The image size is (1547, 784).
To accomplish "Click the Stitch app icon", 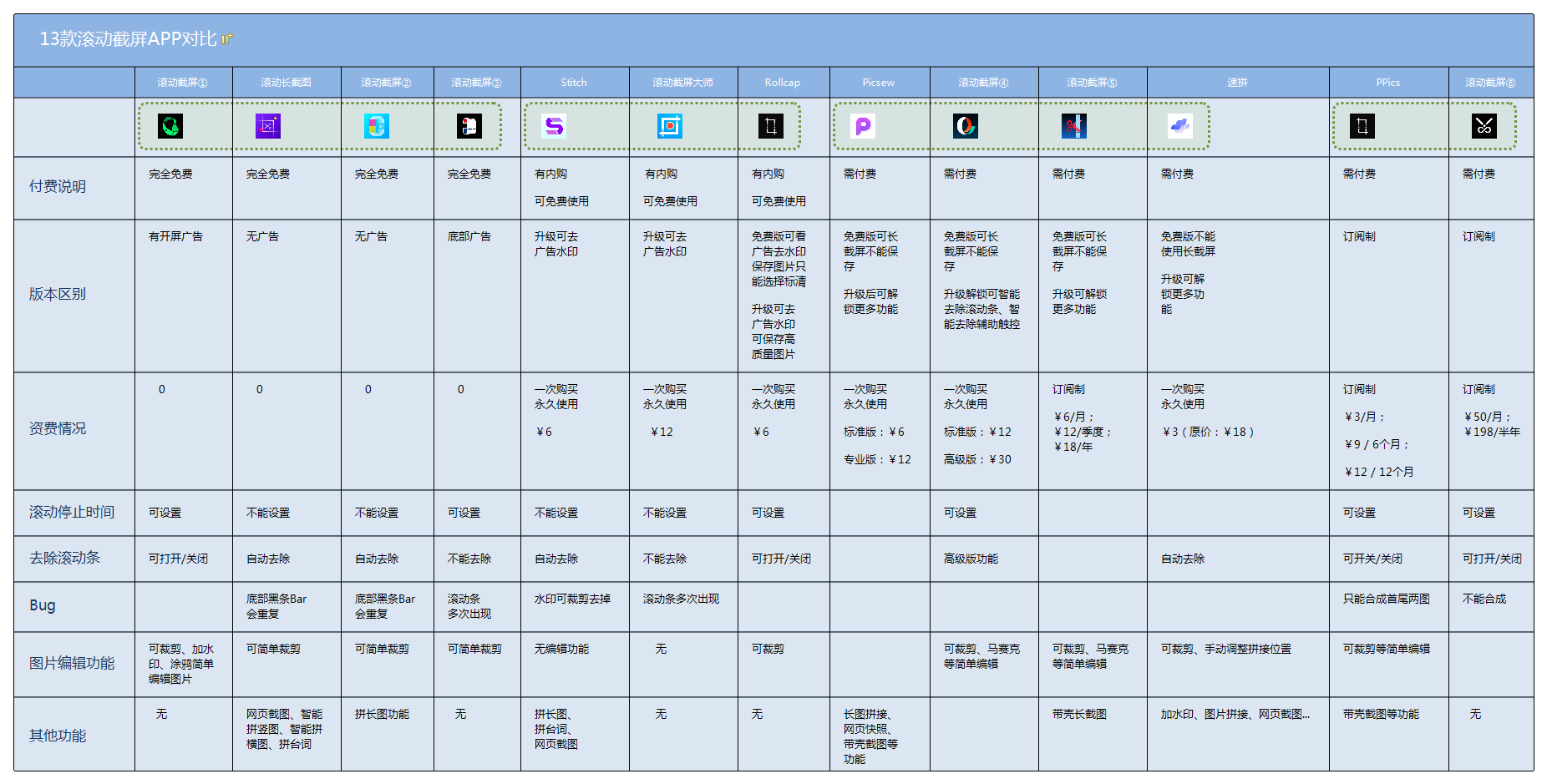I will [x=554, y=126].
